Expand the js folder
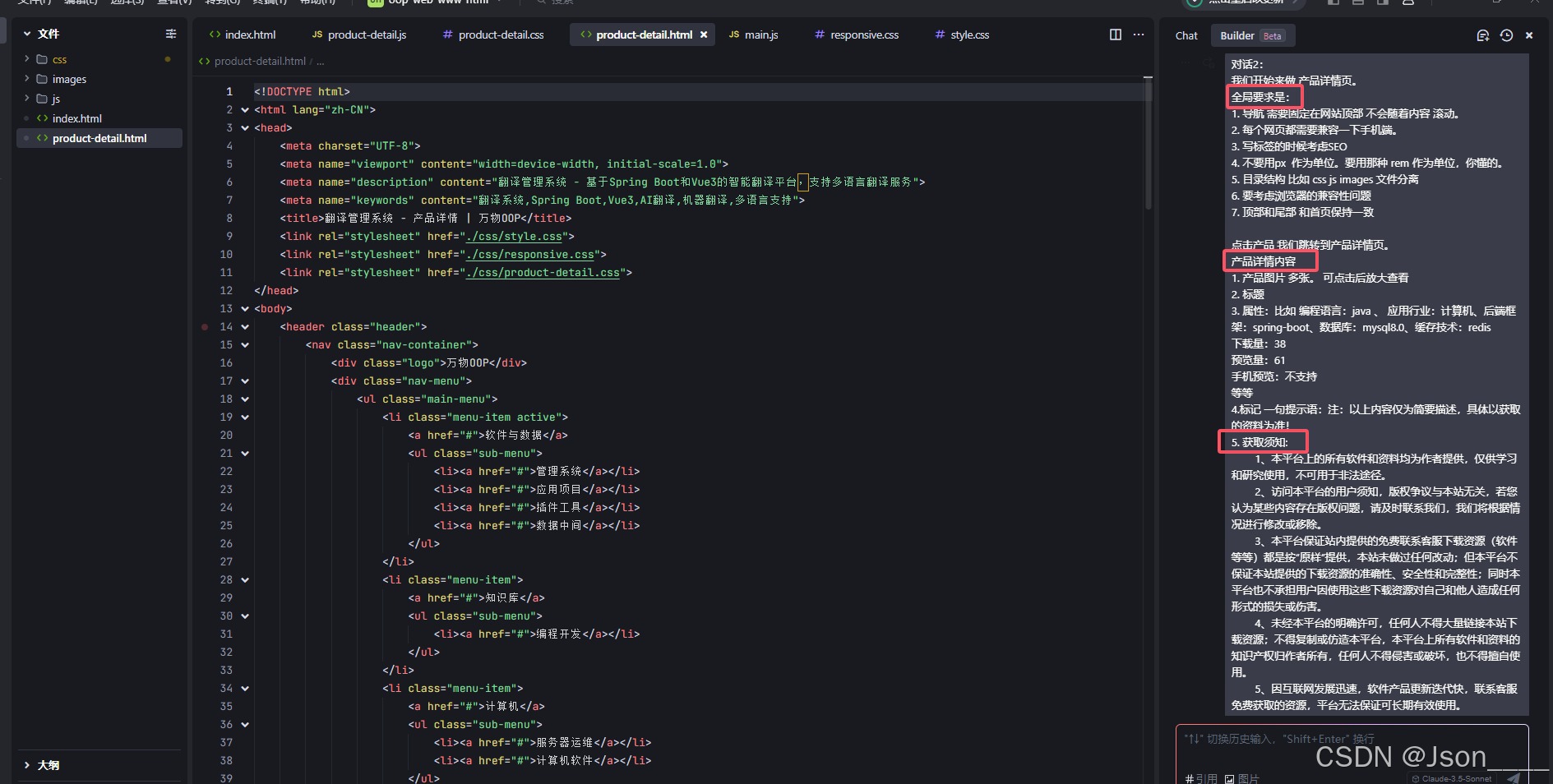This screenshot has width=1553, height=784. (27, 99)
